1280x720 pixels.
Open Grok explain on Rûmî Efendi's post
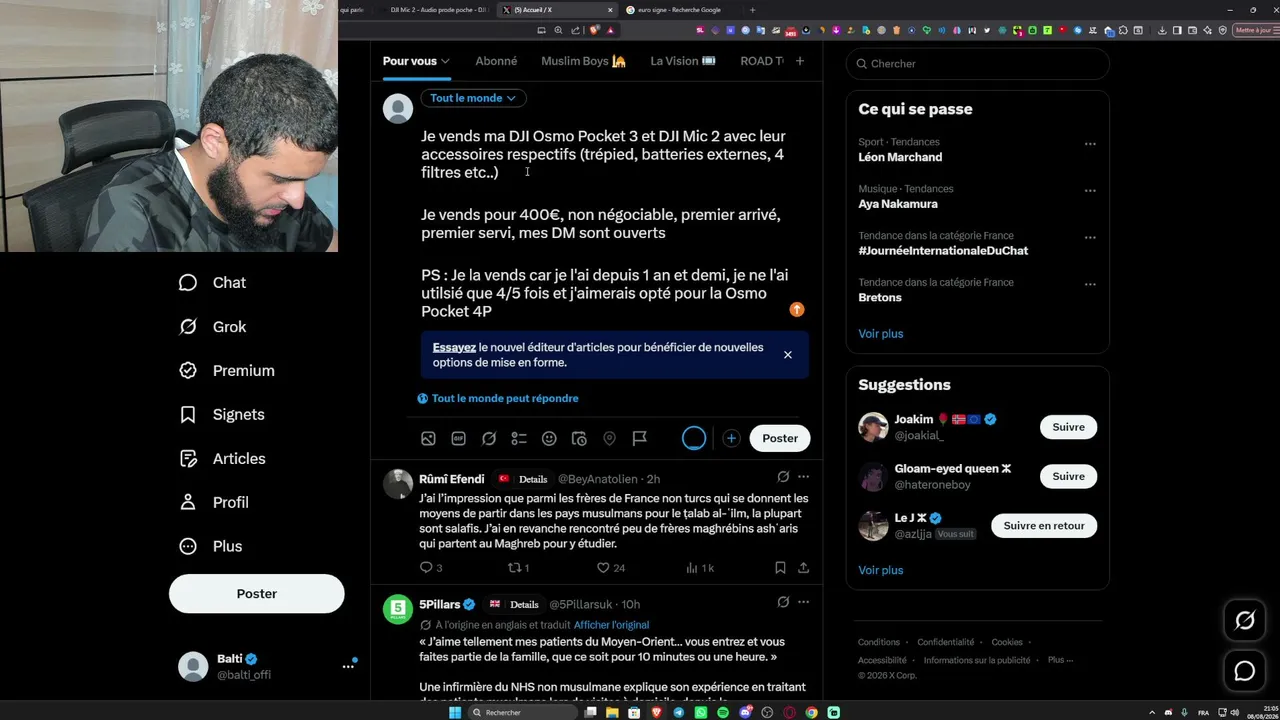(x=783, y=477)
